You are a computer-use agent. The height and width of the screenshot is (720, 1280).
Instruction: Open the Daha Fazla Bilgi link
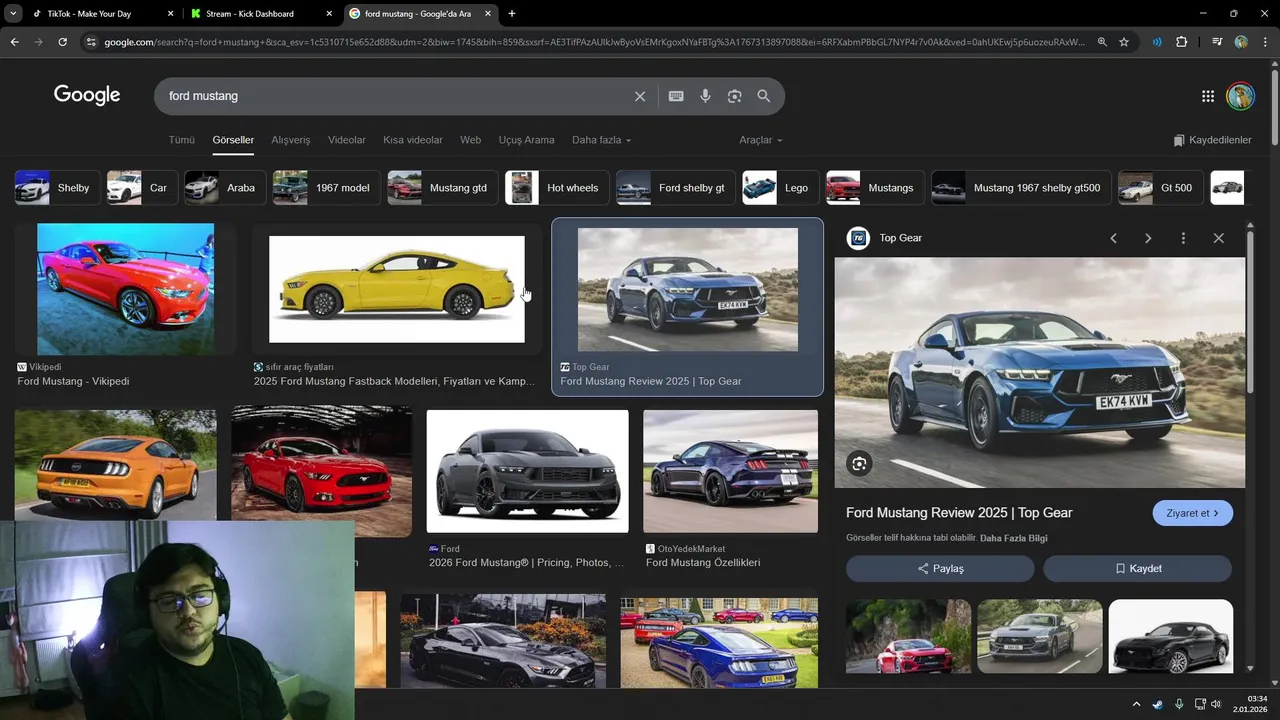[1013, 538]
